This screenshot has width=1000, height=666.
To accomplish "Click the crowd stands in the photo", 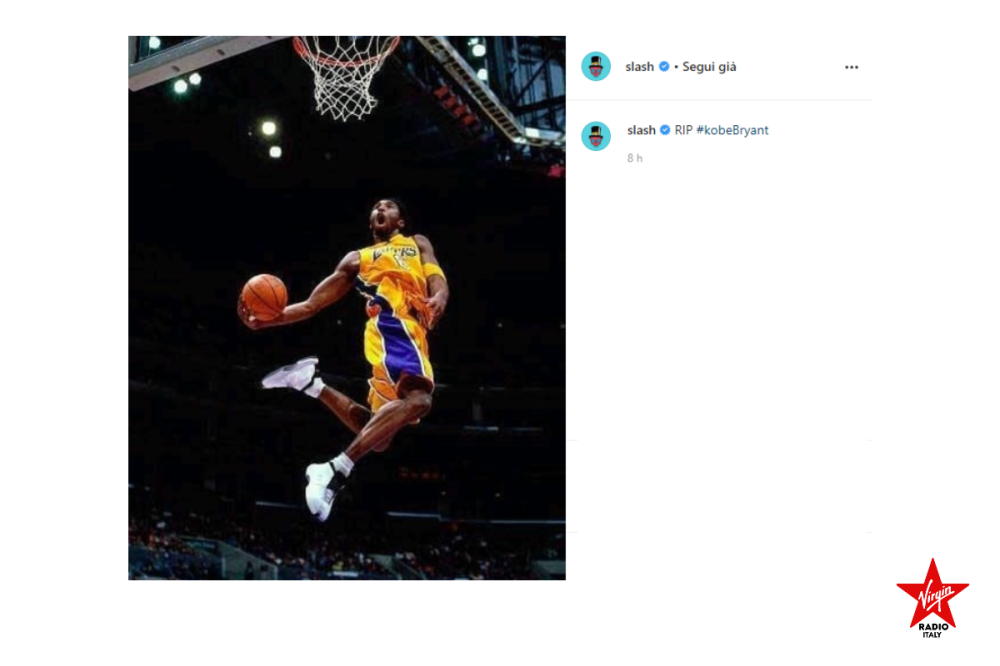I will 346,547.
